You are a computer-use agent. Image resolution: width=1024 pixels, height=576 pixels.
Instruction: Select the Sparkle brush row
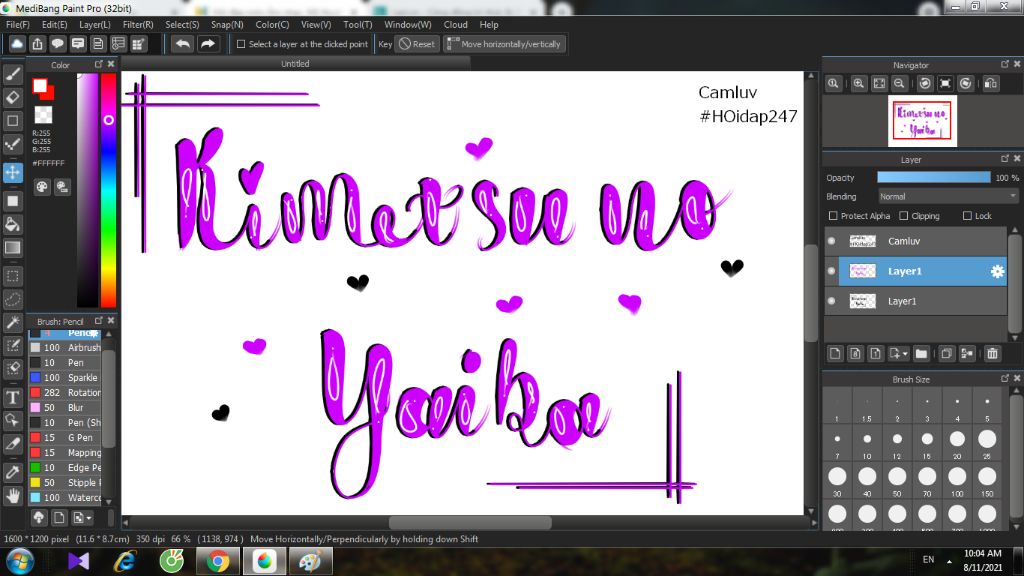coord(65,377)
